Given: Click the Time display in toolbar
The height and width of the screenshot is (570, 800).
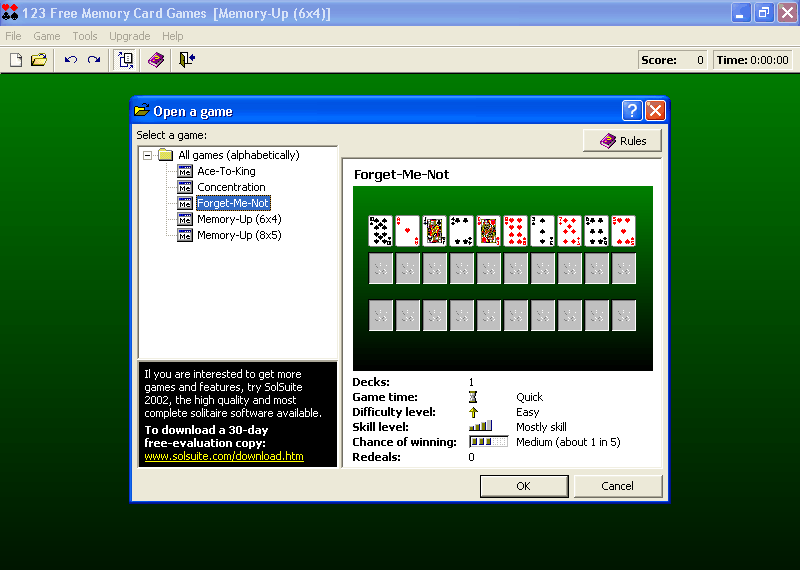Looking at the screenshot, I should [753, 60].
